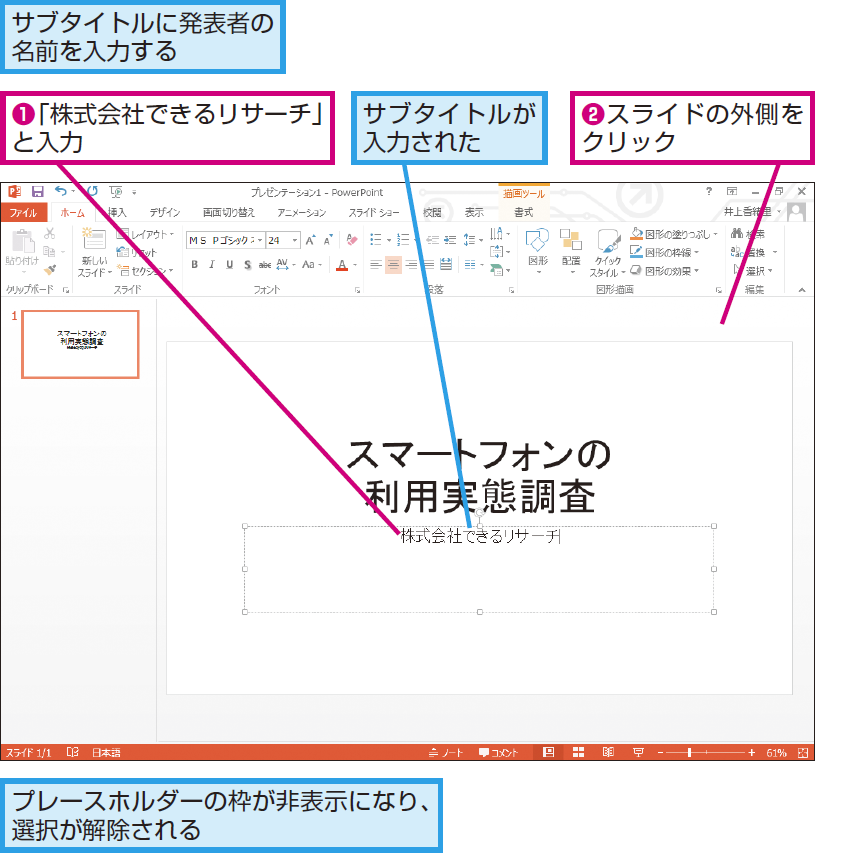Image resolution: width=848 pixels, height=853 pixels.
Task: Open the font color dropdown arrow
Action: [355, 265]
